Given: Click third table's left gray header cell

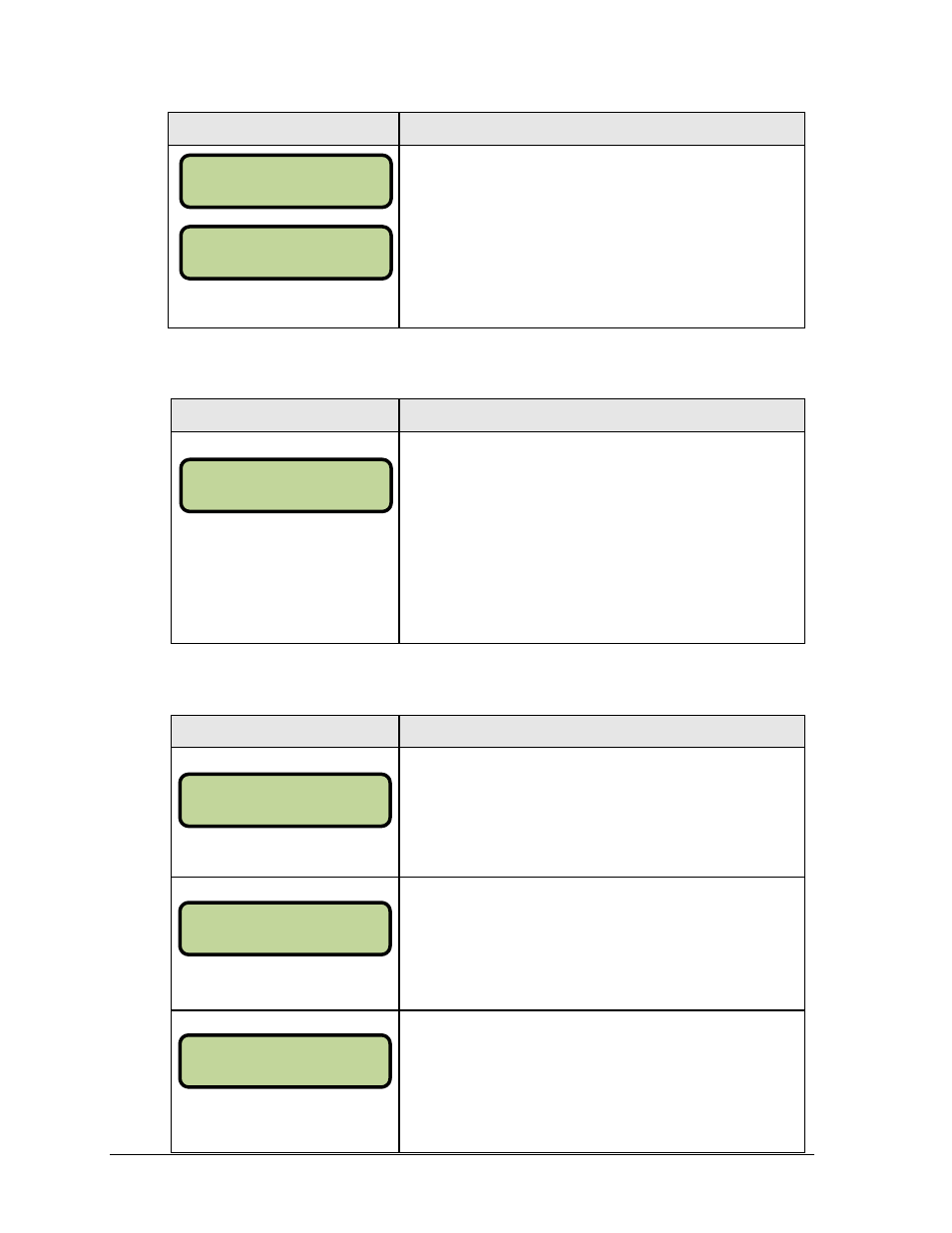Looking at the screenshot, I should (x=284, y=731).
